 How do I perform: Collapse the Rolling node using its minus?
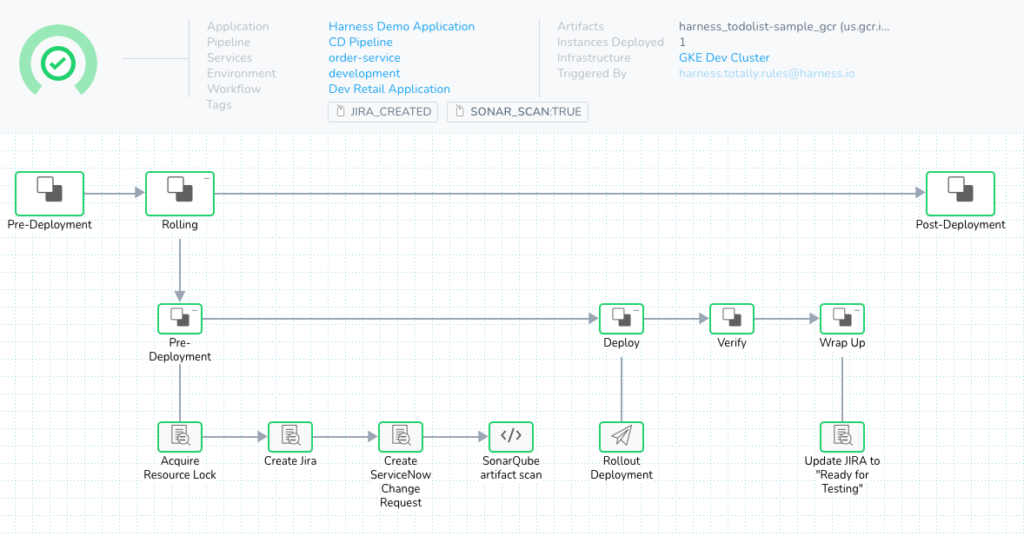coord(207,178)
